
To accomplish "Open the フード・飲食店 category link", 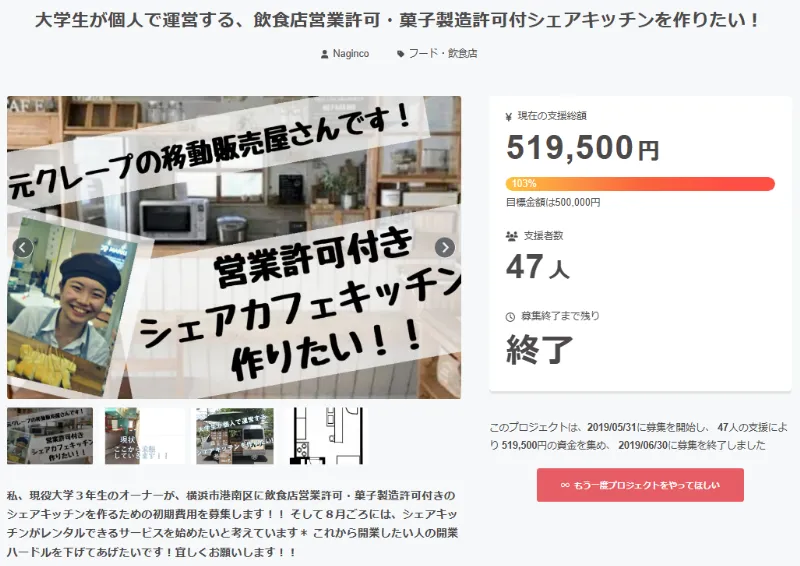I will 443,54.
